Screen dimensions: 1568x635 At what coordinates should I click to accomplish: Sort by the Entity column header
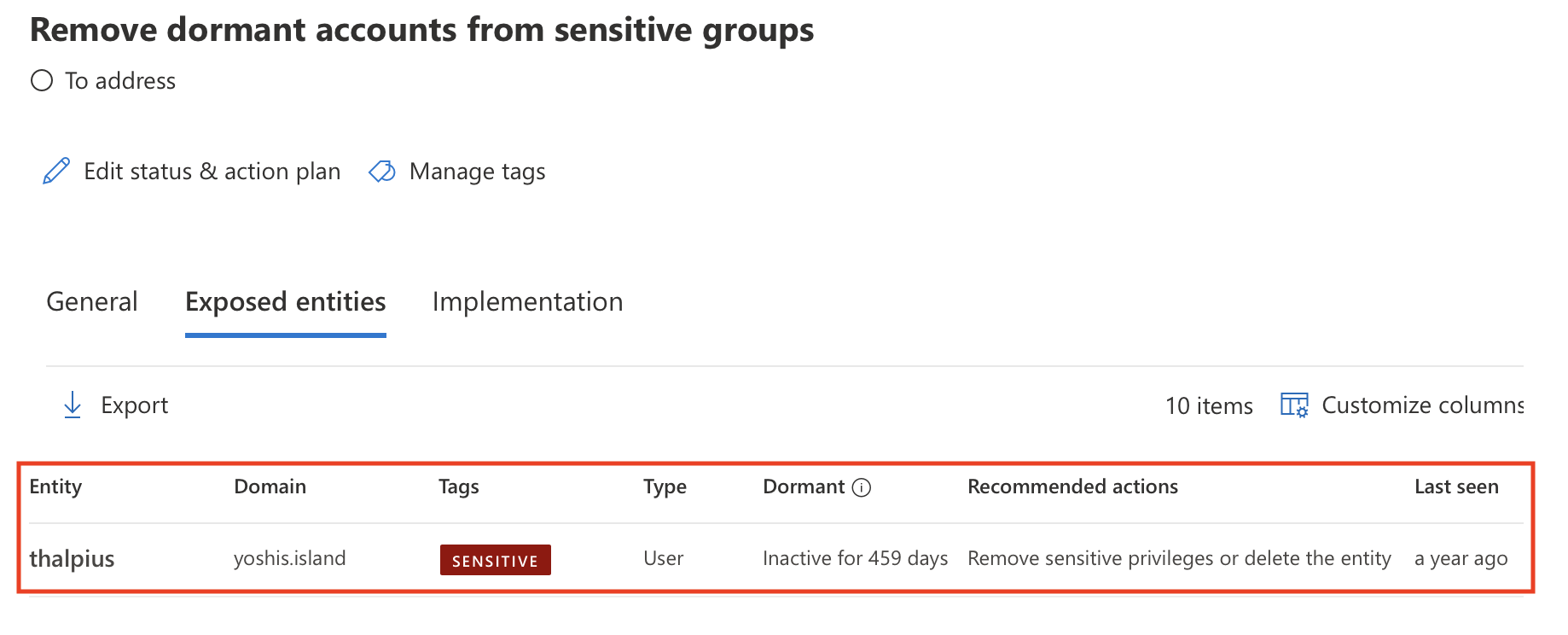click(x=55, y=486)
